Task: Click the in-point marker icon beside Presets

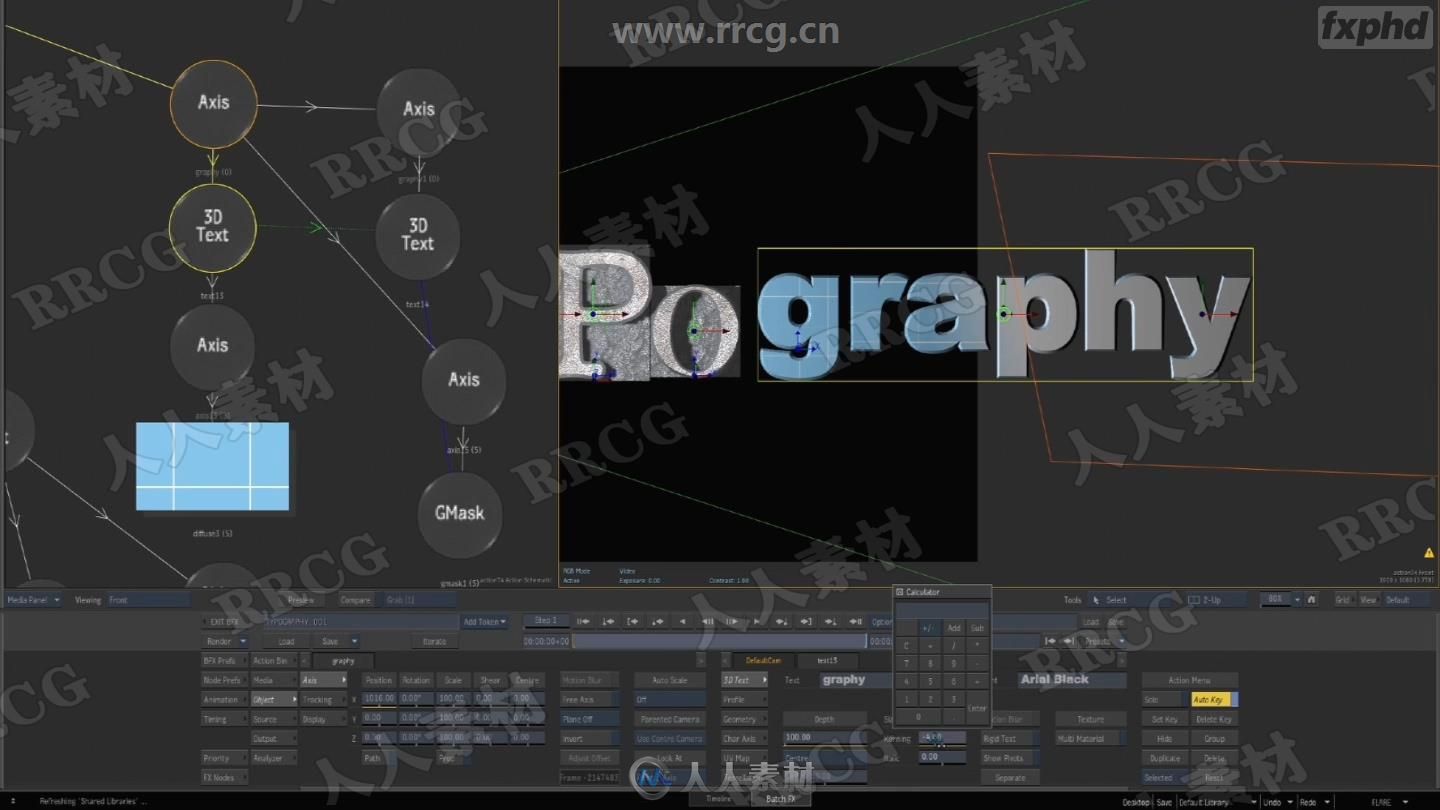Action: (x=1050, y=641)
